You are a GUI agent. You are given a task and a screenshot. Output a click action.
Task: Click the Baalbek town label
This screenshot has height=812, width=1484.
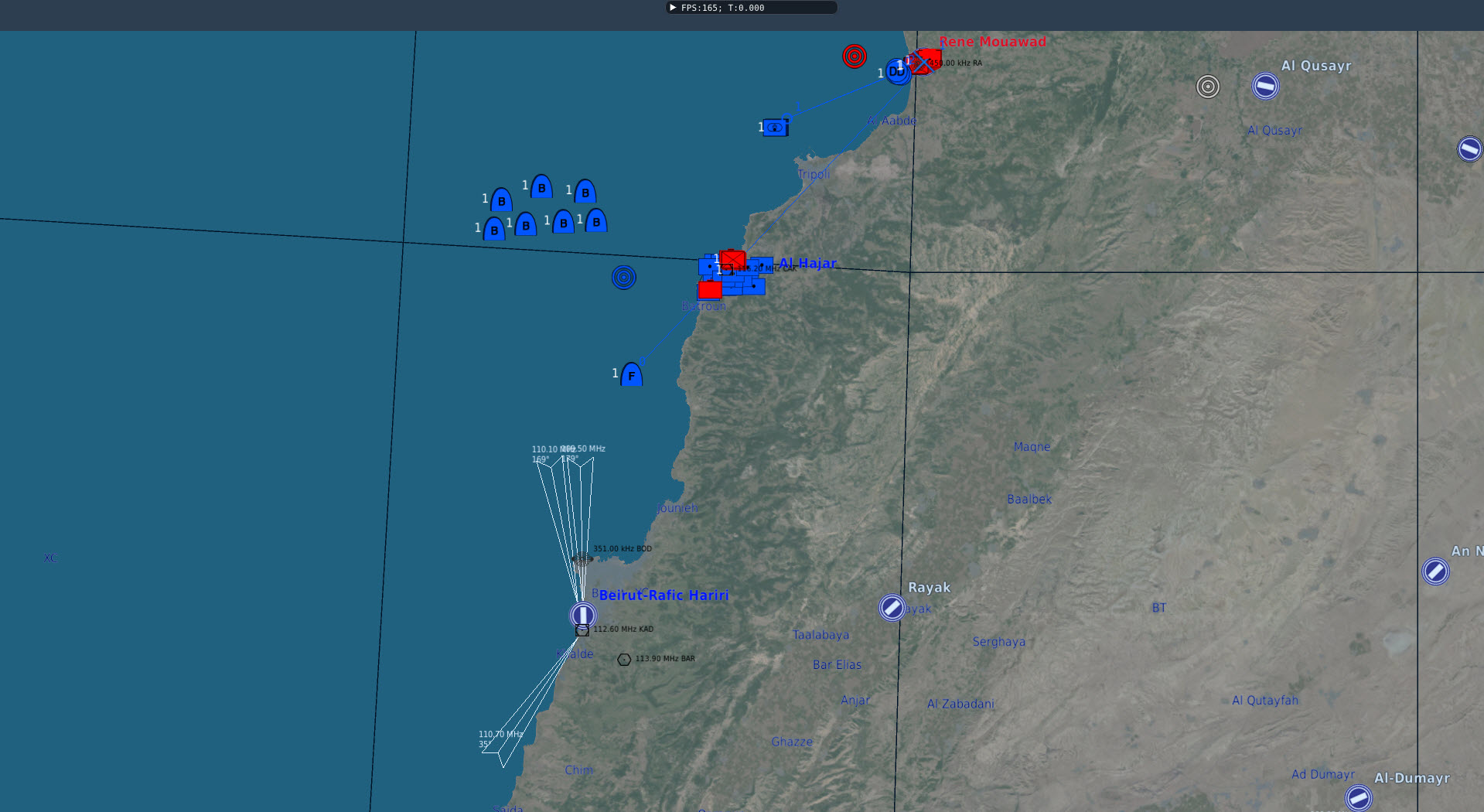click(1029, 500)
